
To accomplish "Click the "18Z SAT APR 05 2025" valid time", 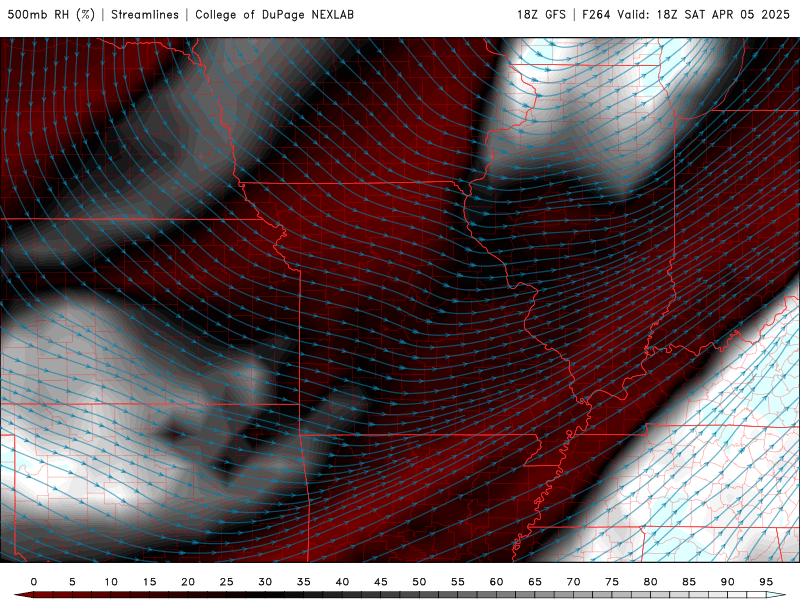I will 723,15.
